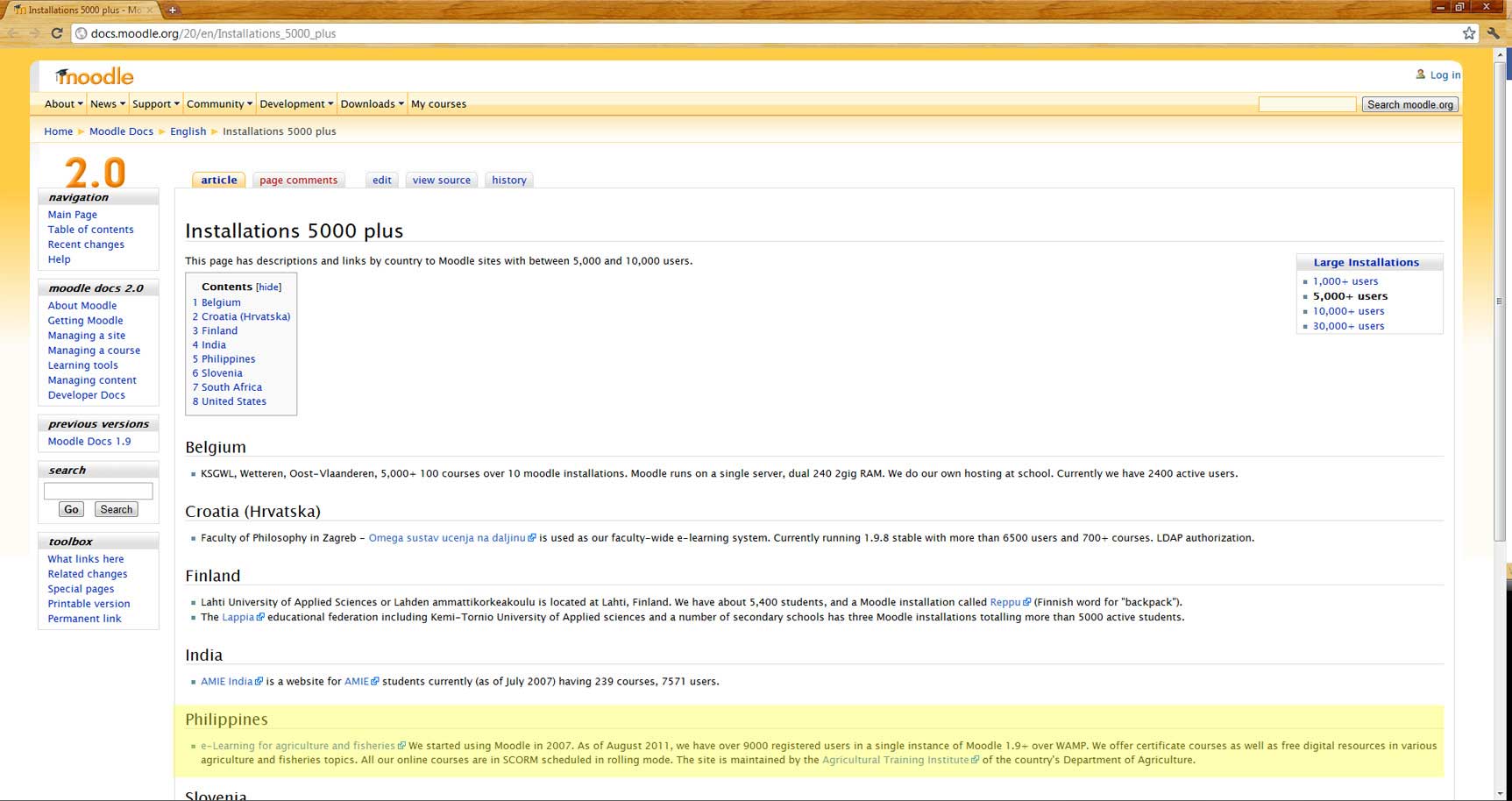Hide the Contents table
This screenshot has height=801, width=1512.
(268, 287)
